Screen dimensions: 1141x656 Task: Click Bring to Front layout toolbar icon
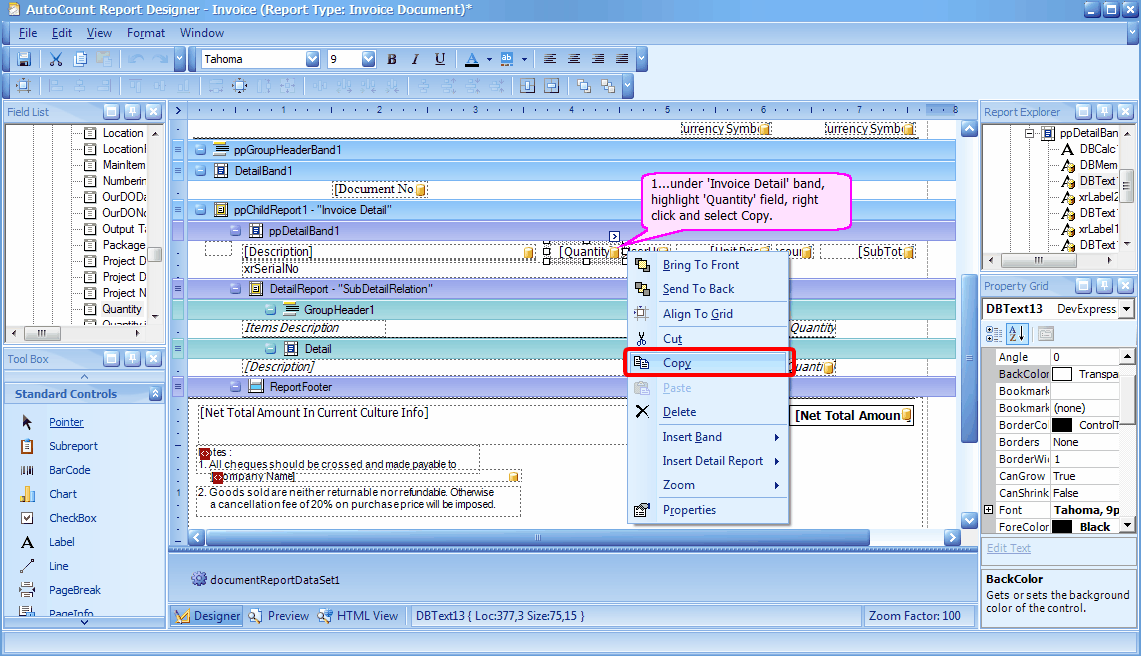(x=584, y=86)
